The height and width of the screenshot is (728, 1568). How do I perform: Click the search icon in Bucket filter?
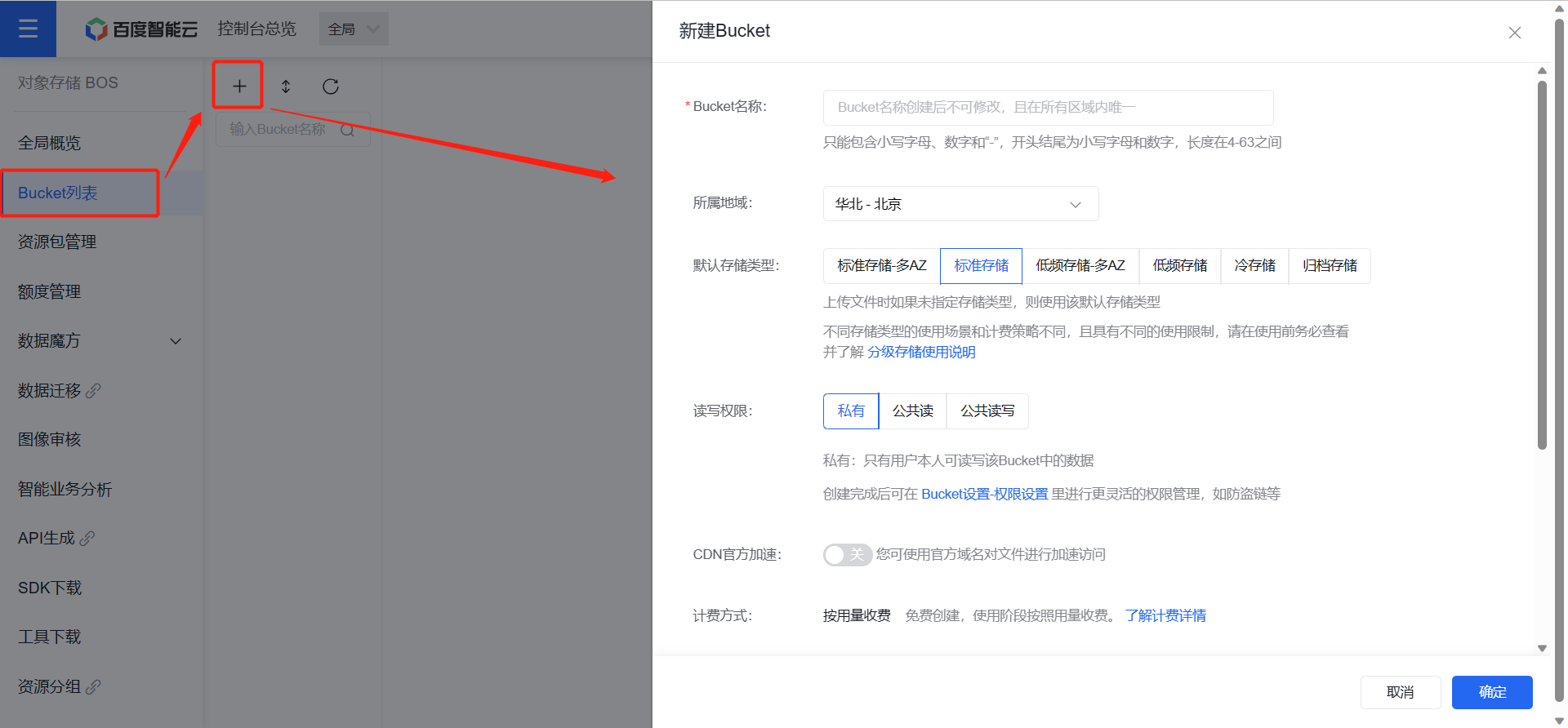click(x=347, y=130)
